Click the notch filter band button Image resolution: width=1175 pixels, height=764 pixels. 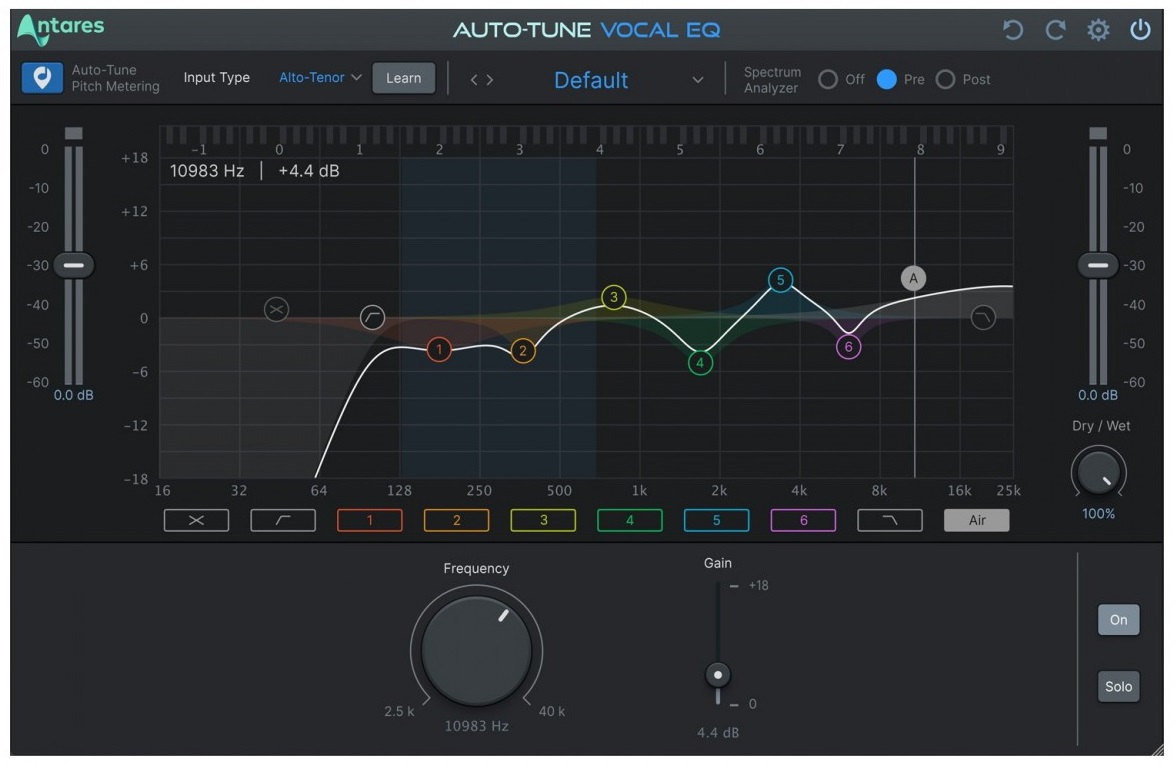pyautogui.click(x=196, y=520)
